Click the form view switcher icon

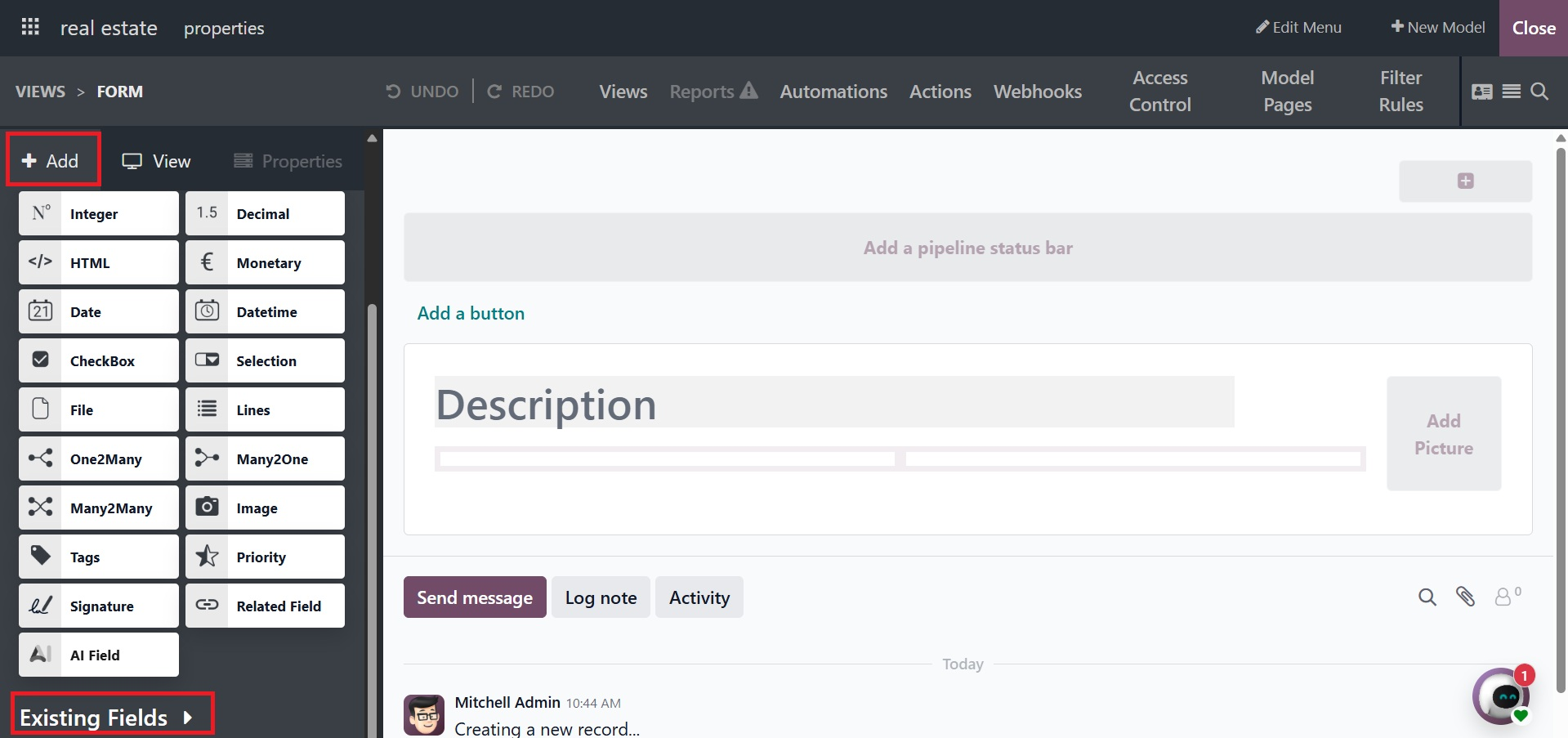point(1481,92)
